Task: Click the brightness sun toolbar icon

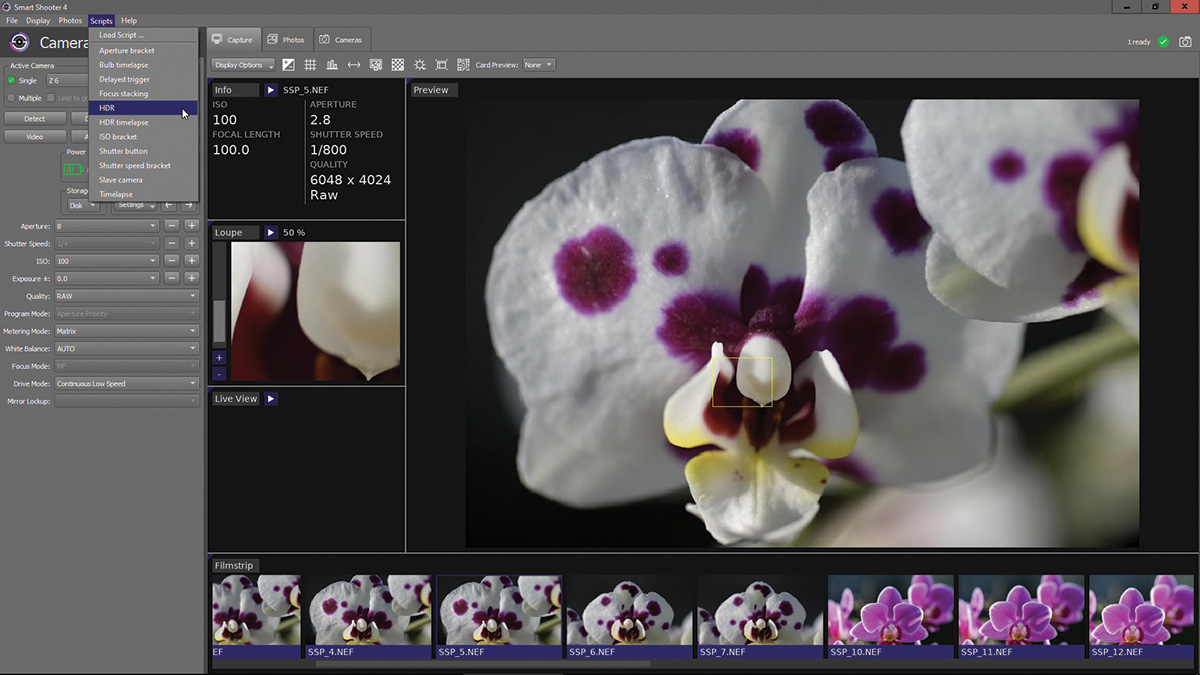Action: (x=420, y=65)
